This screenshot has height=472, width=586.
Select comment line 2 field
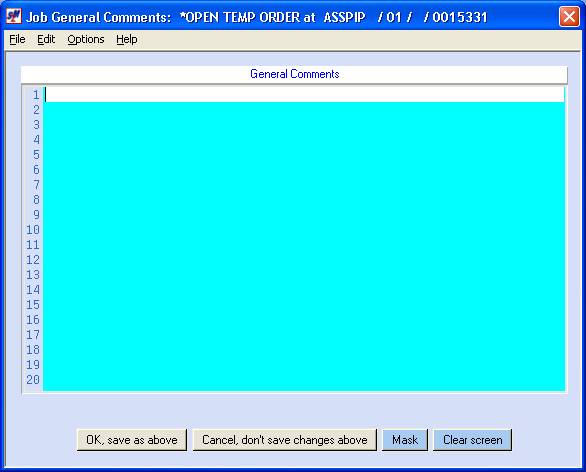click(304, 109)
